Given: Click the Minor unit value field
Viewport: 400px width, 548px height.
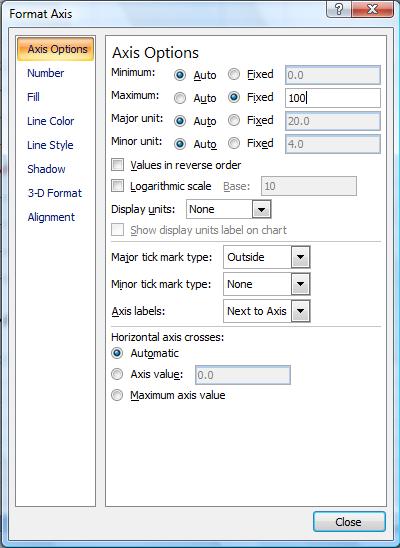Looking at the screenshot, I should coord(333,144).
